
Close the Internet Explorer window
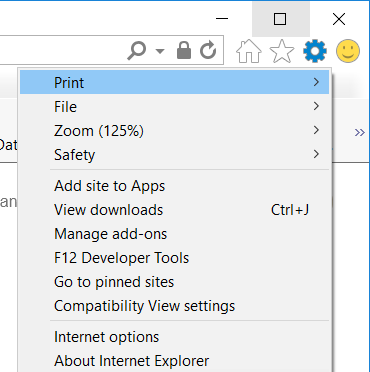[x=339, y=19]
